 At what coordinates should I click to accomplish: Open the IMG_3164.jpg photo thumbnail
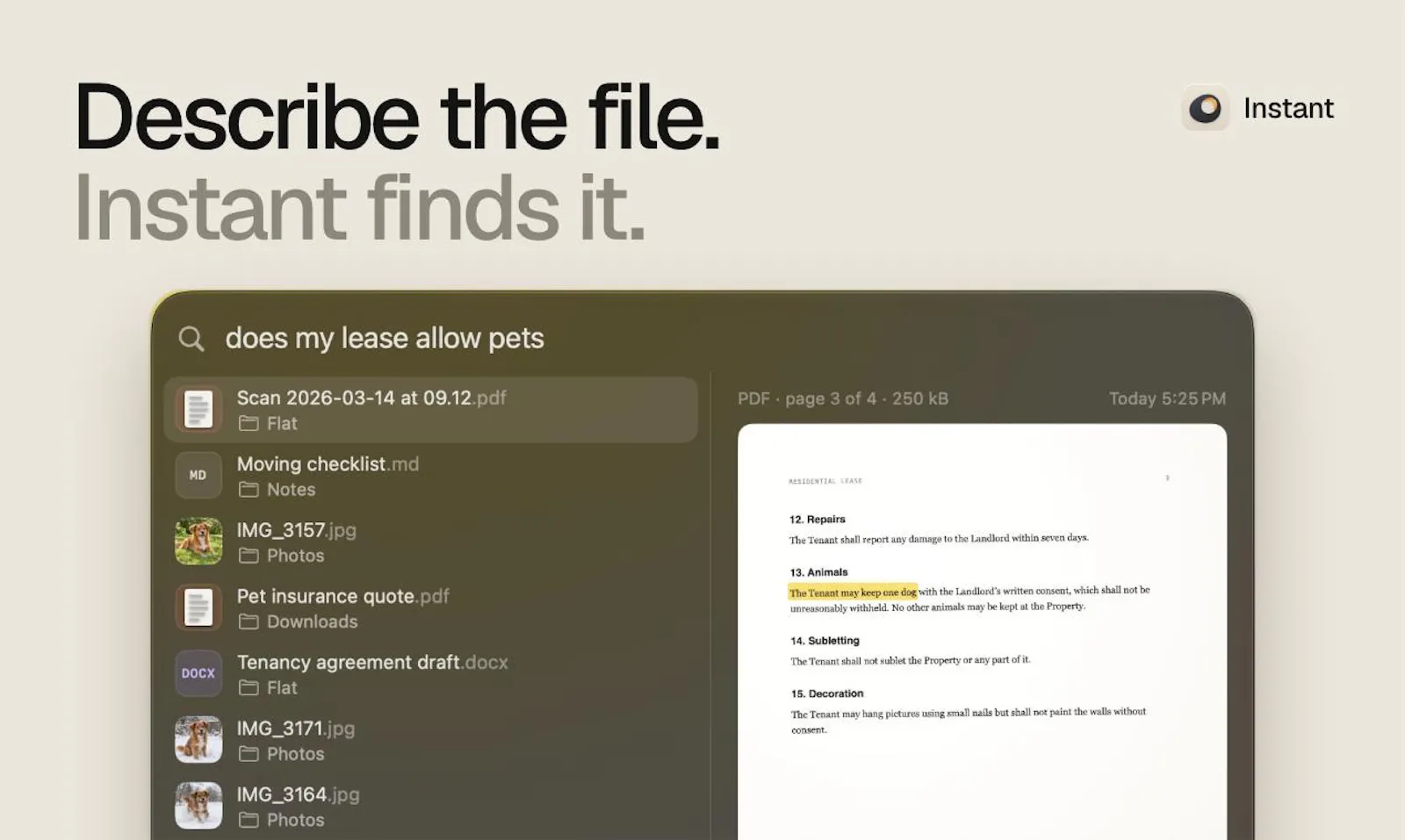198,806
